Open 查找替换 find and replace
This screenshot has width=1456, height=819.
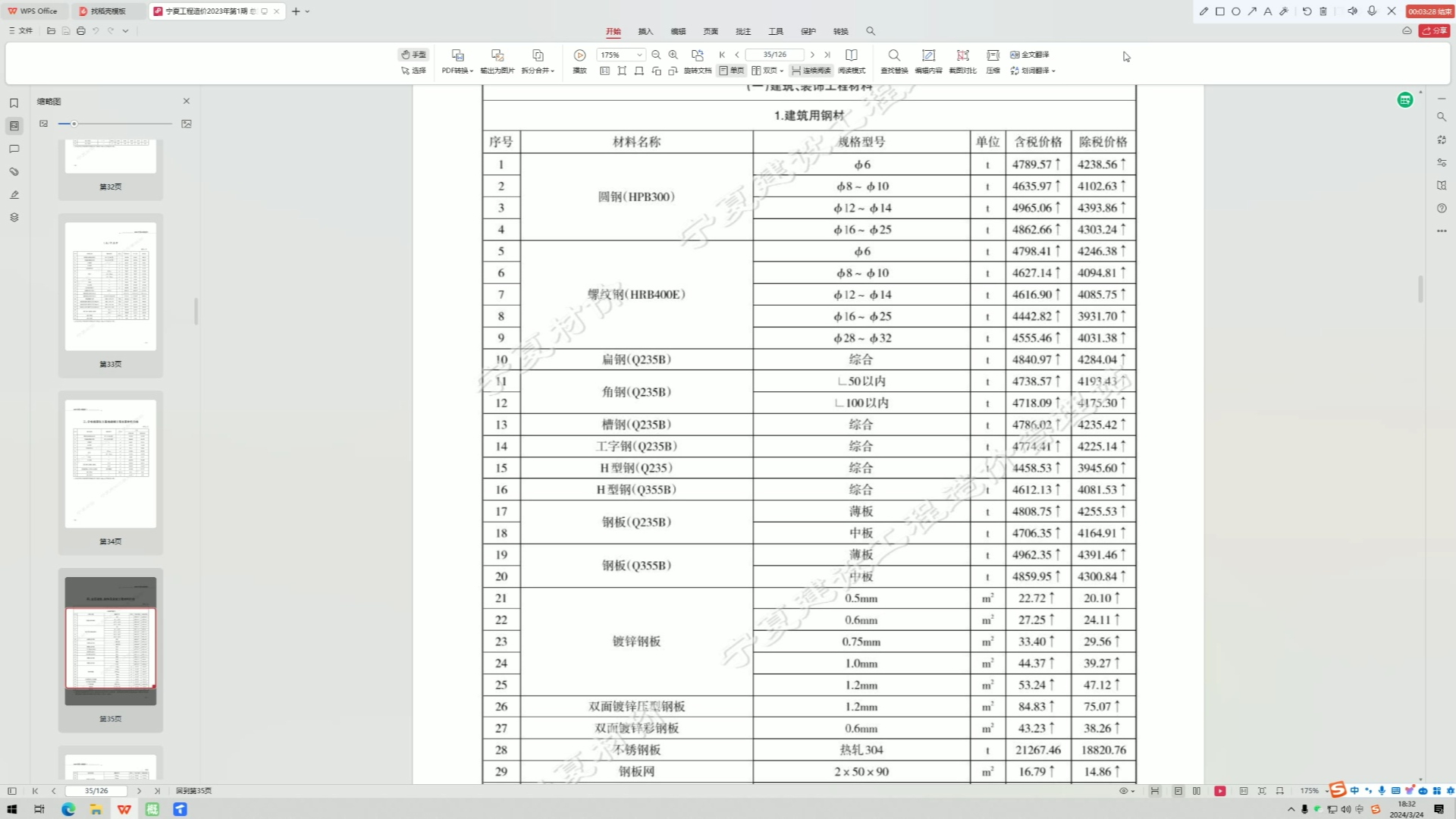coord(894,61)
